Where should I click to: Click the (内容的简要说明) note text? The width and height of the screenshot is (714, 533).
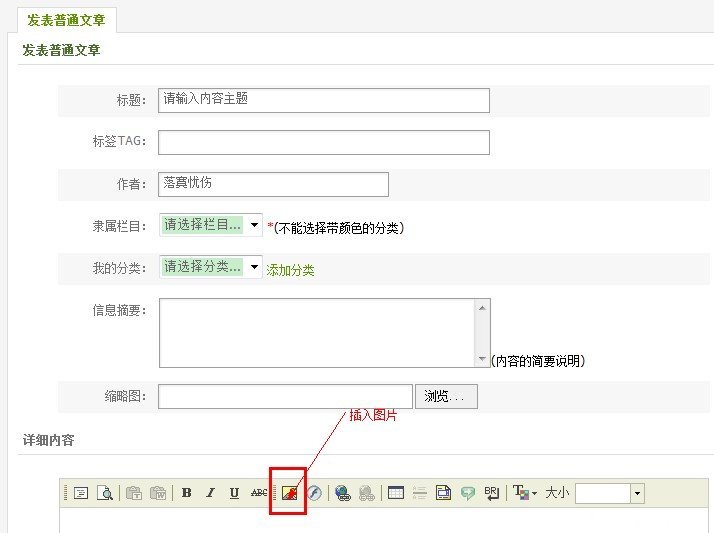[538, 361]
